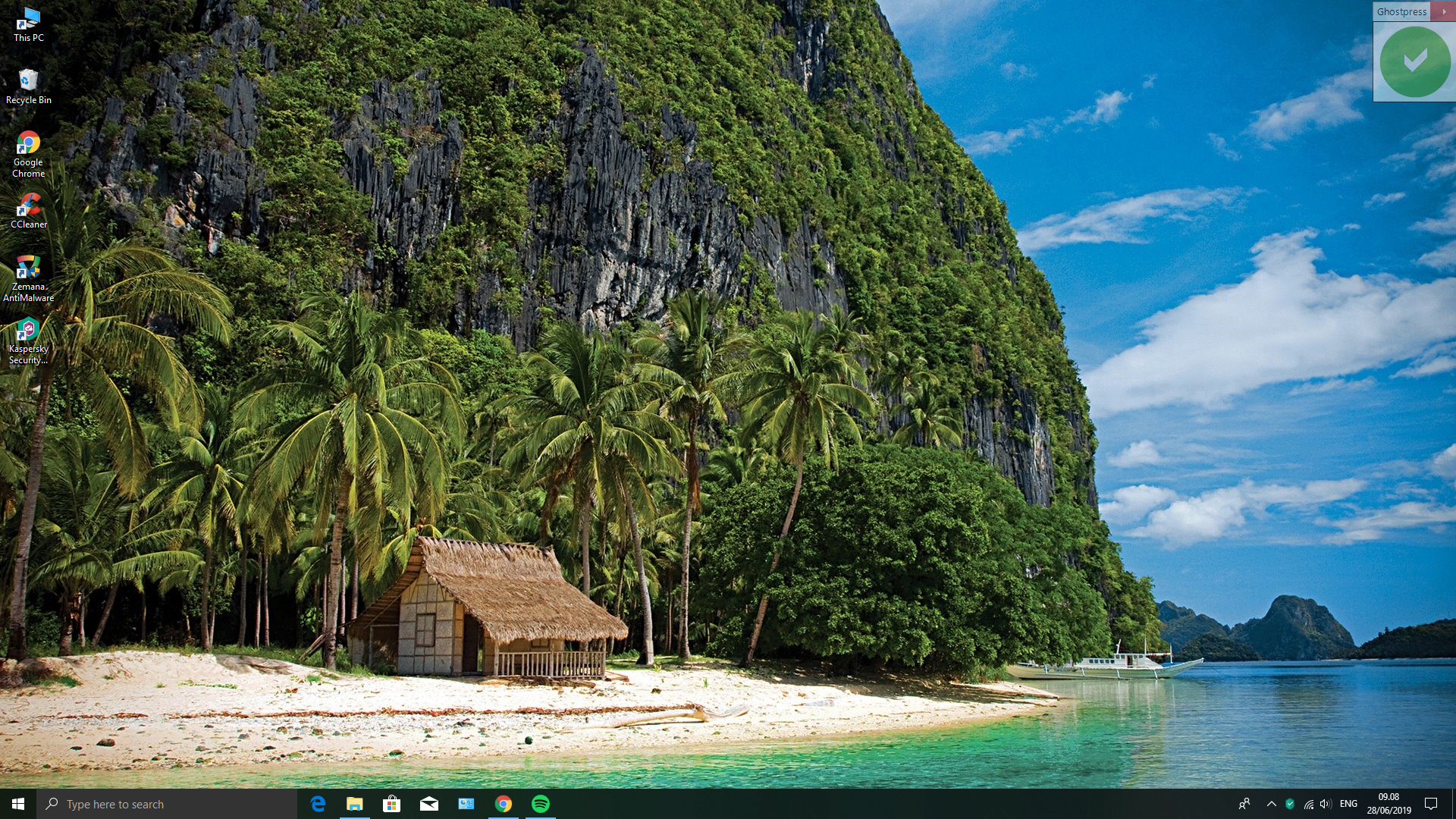Screen dimensions: 1456x819
Task: Open File Explorer from the taskbar
Action: pyautogui.click(x=355, y=804)
